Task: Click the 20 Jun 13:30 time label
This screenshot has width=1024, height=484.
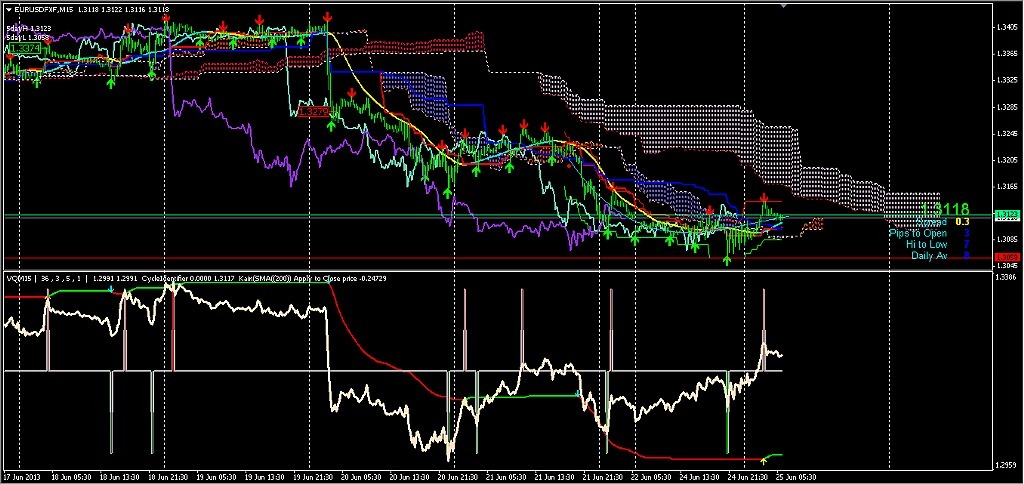Action: pyautogui.click(x=407, y=476)
